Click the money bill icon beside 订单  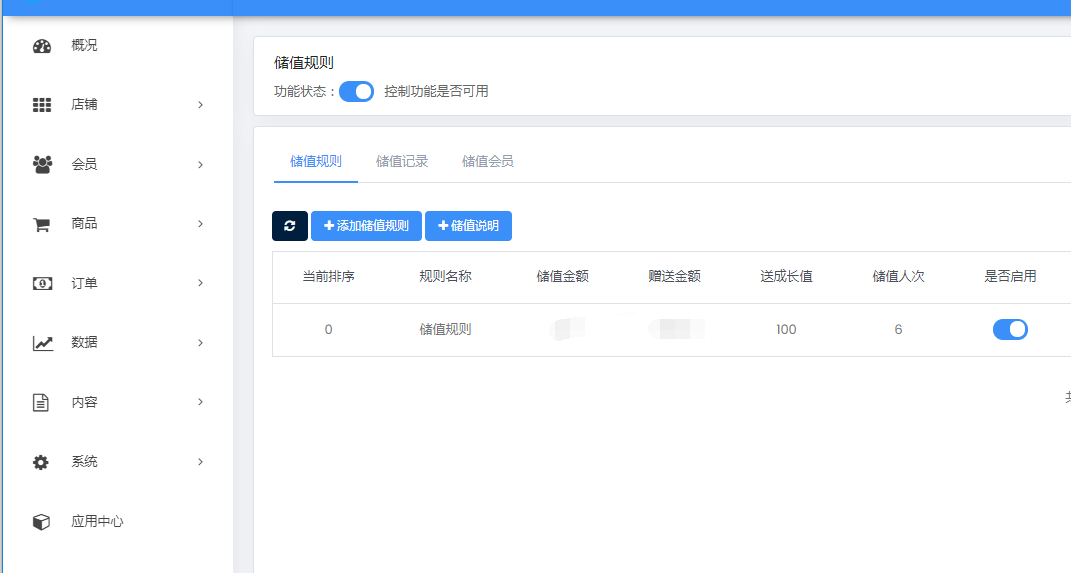[41, 283]
